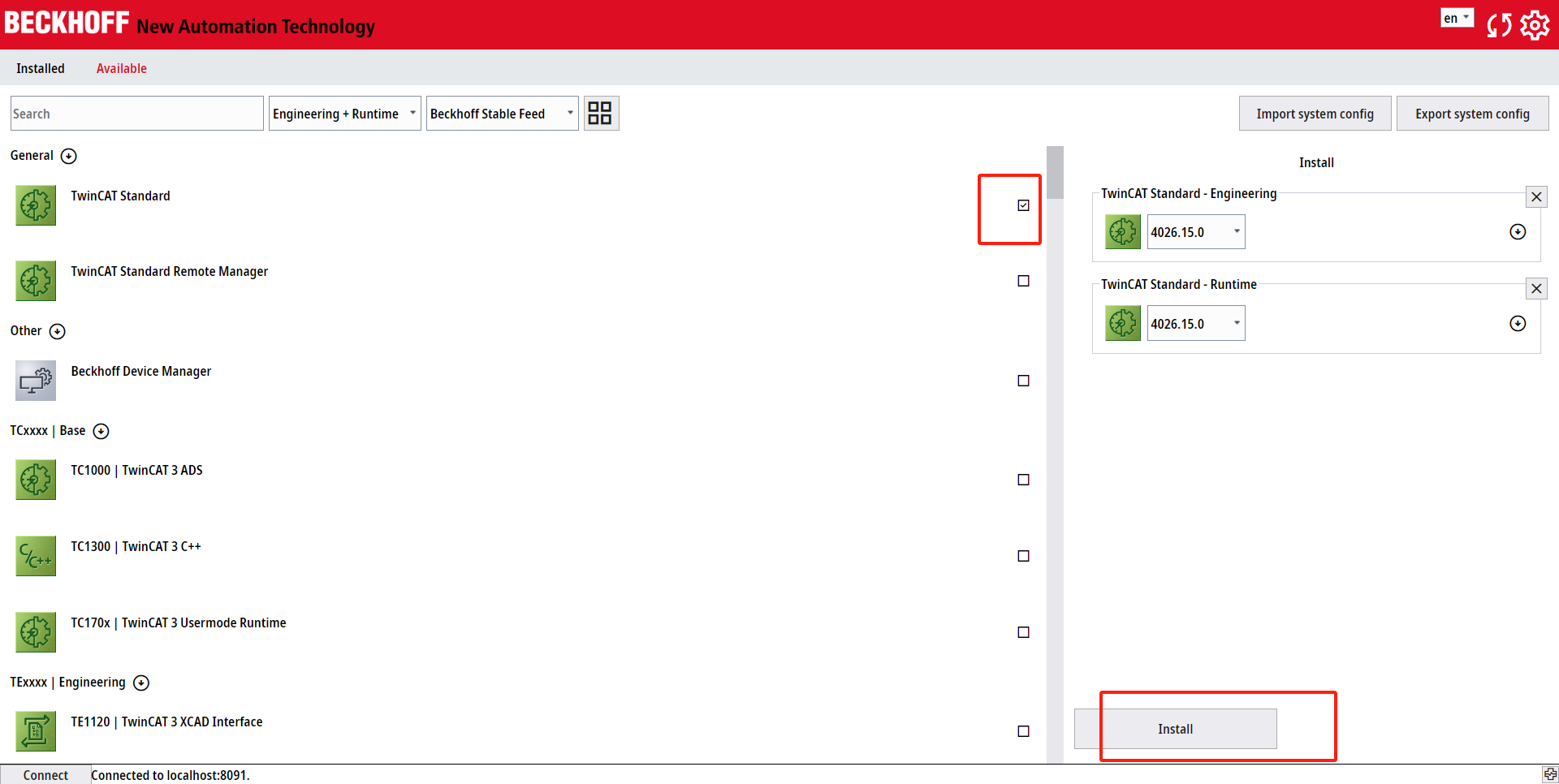Check the TC1300 TwinCAT 3 C++ checkbox
Screen dimensions: 1559x784
coord(1023,556)
